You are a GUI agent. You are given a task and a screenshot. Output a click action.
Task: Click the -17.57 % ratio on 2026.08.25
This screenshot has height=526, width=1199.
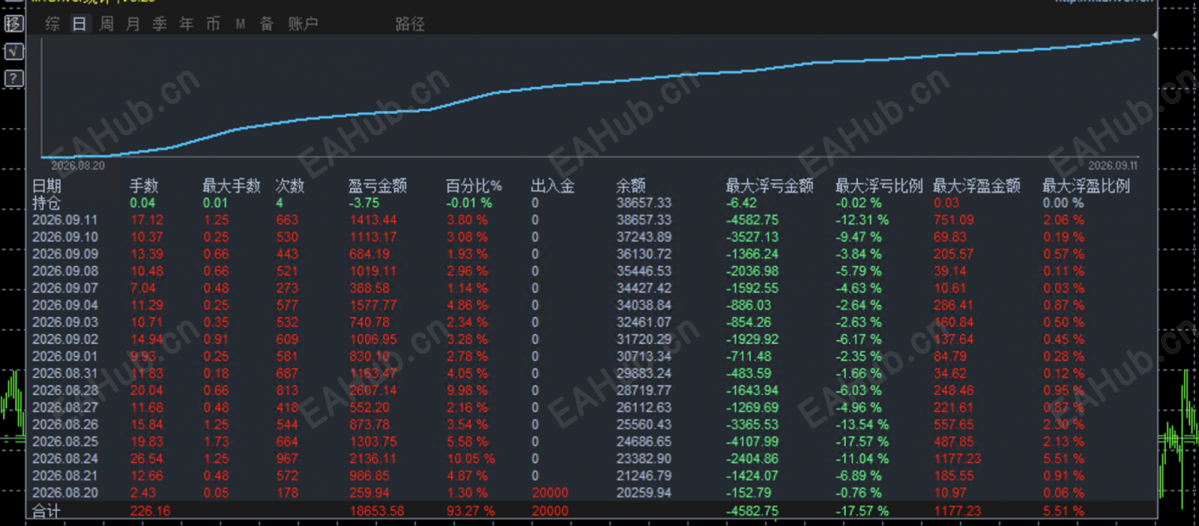863,440
